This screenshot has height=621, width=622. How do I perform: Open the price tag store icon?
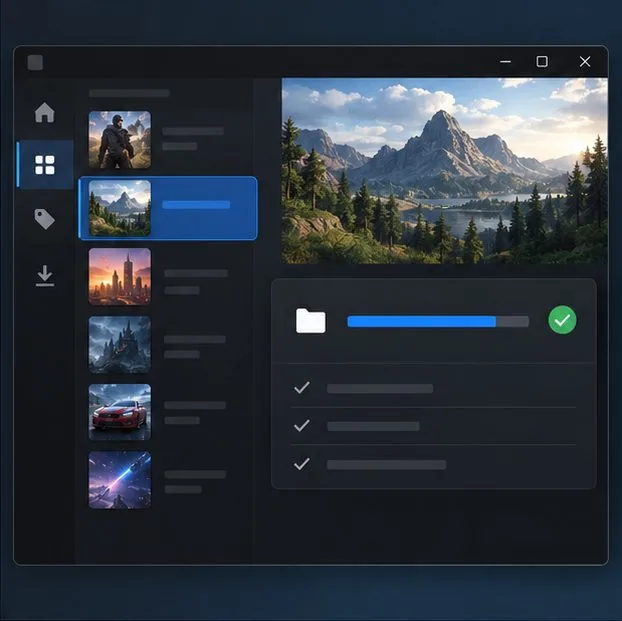point(44,219)
